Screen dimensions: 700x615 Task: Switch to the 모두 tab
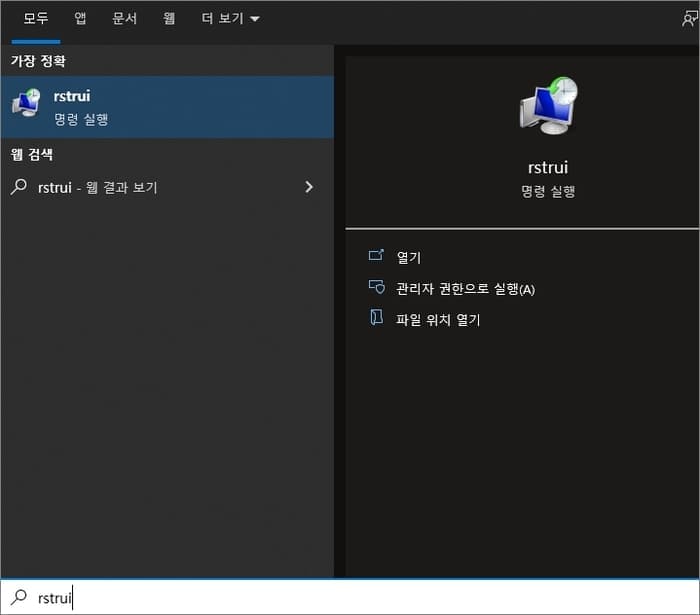(x=36, y=18)
